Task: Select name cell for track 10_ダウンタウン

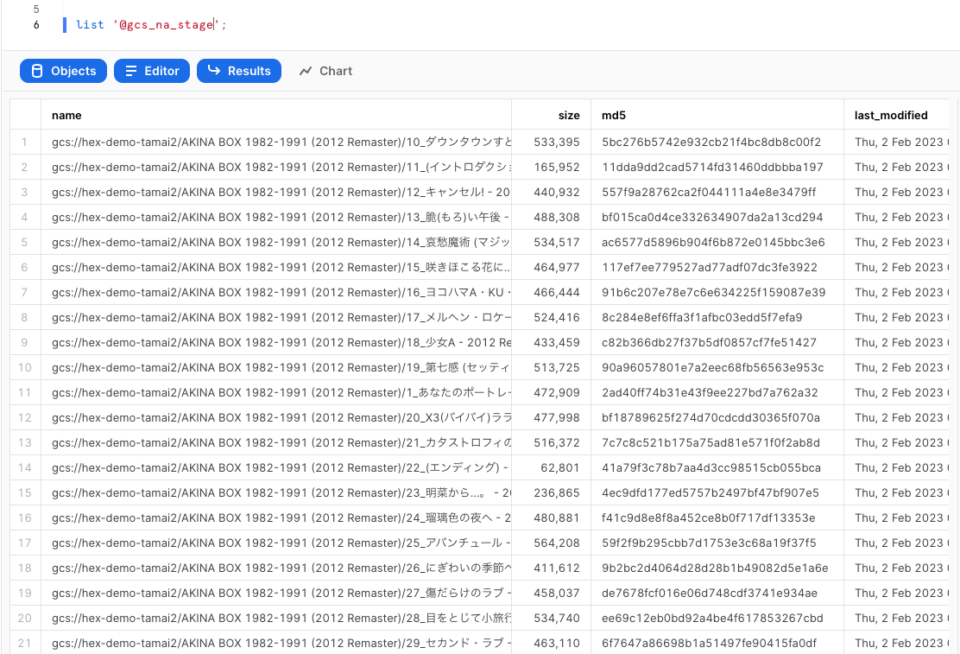Action: pos(276,142)
